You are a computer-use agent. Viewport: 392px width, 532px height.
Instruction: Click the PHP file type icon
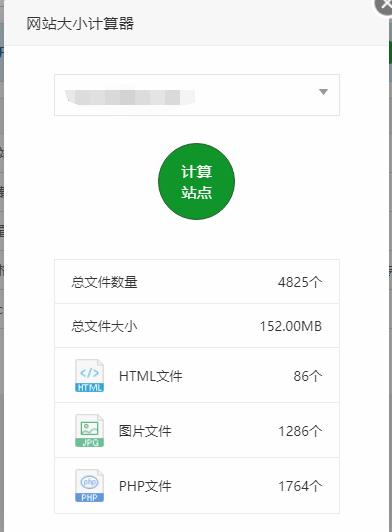click(89, 486)
